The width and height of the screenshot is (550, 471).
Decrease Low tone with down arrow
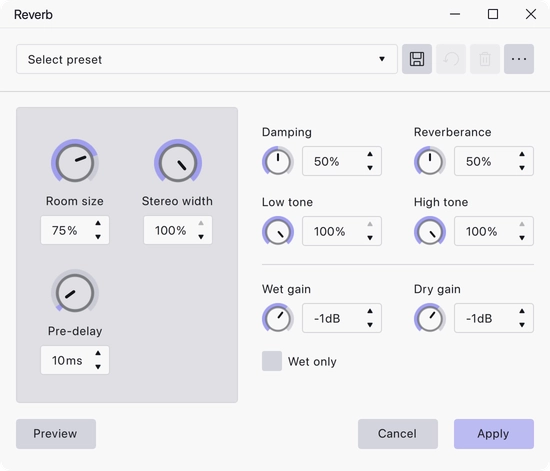pyautogui.click(x=370, y=238)
